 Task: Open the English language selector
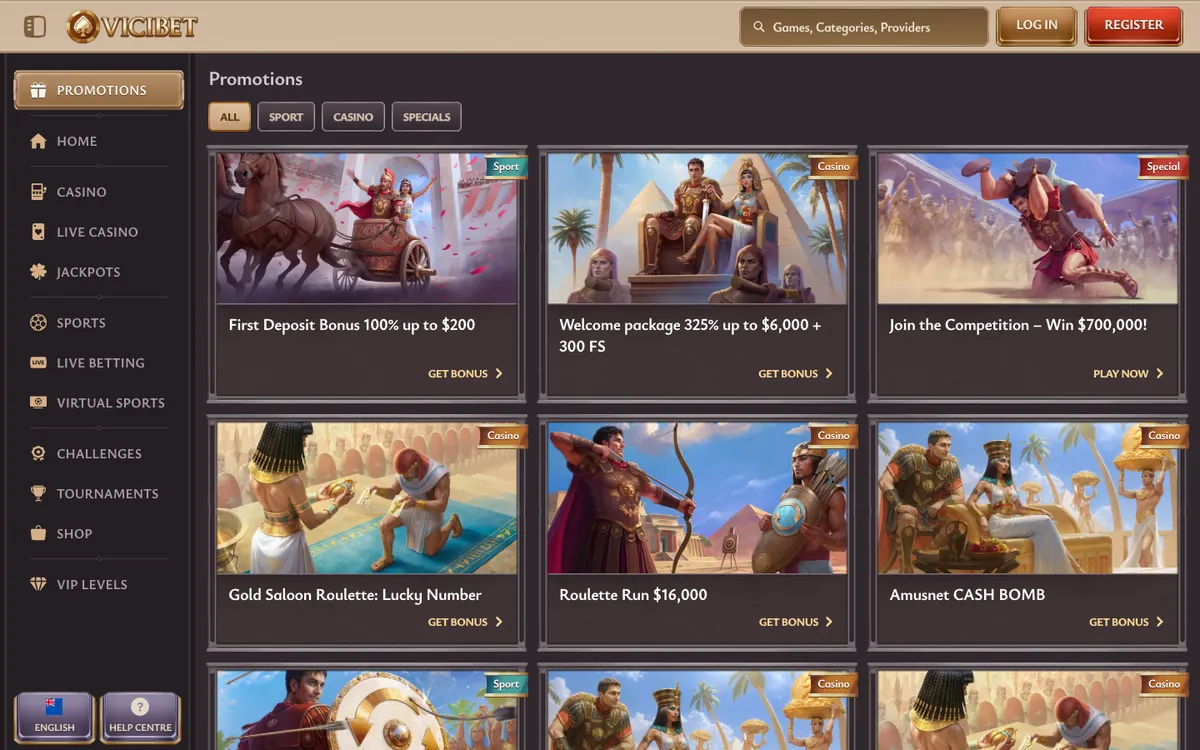pos(54,717)
